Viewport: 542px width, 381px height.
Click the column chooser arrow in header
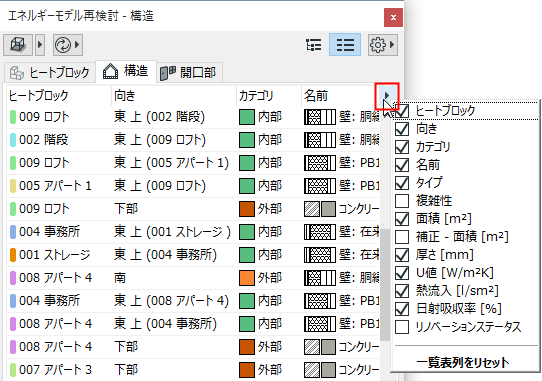[x=387, y=95]
